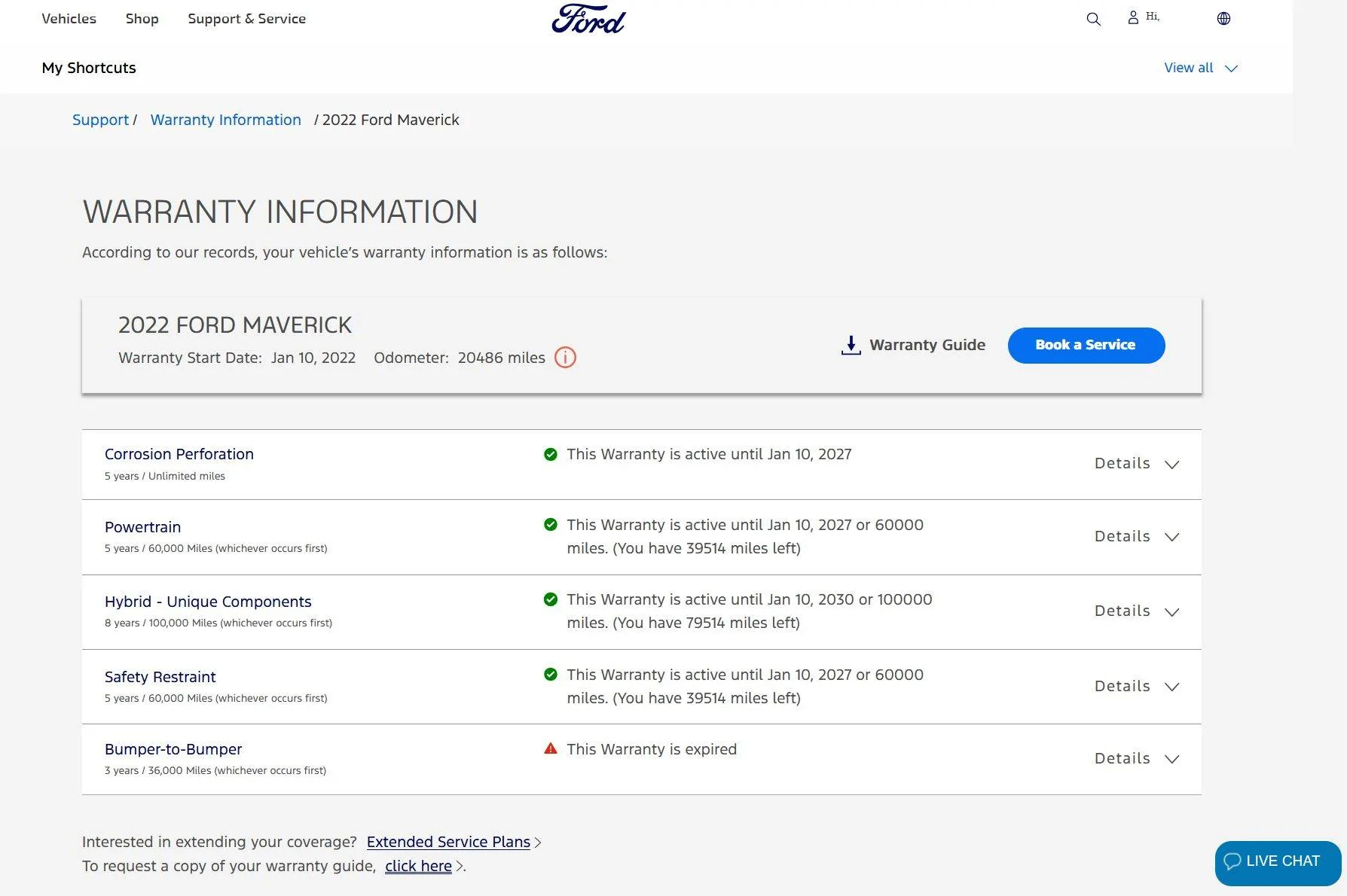Click the Hybrid - Unique Components title
The image size is (1347, 896).
coord(208,602)
